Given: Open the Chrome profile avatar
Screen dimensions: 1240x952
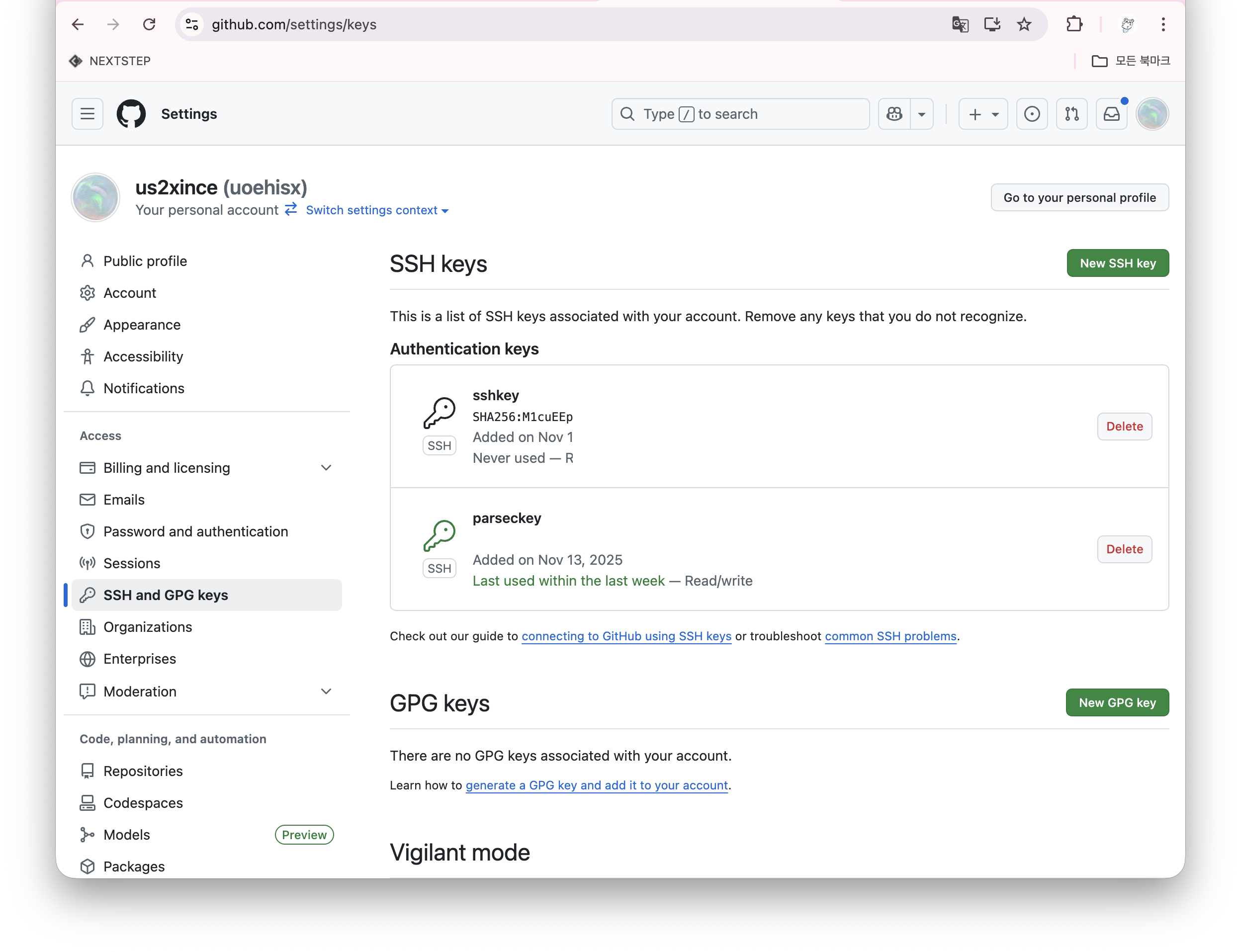Looking at the screenshot, I should [1127, 24].
